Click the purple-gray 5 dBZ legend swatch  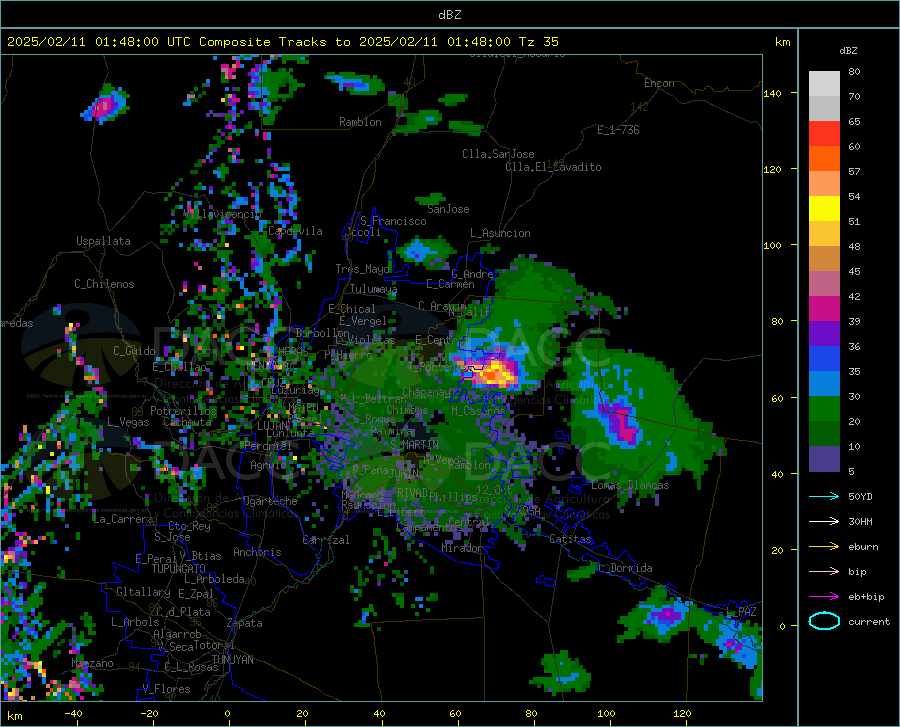click(824, 458)
